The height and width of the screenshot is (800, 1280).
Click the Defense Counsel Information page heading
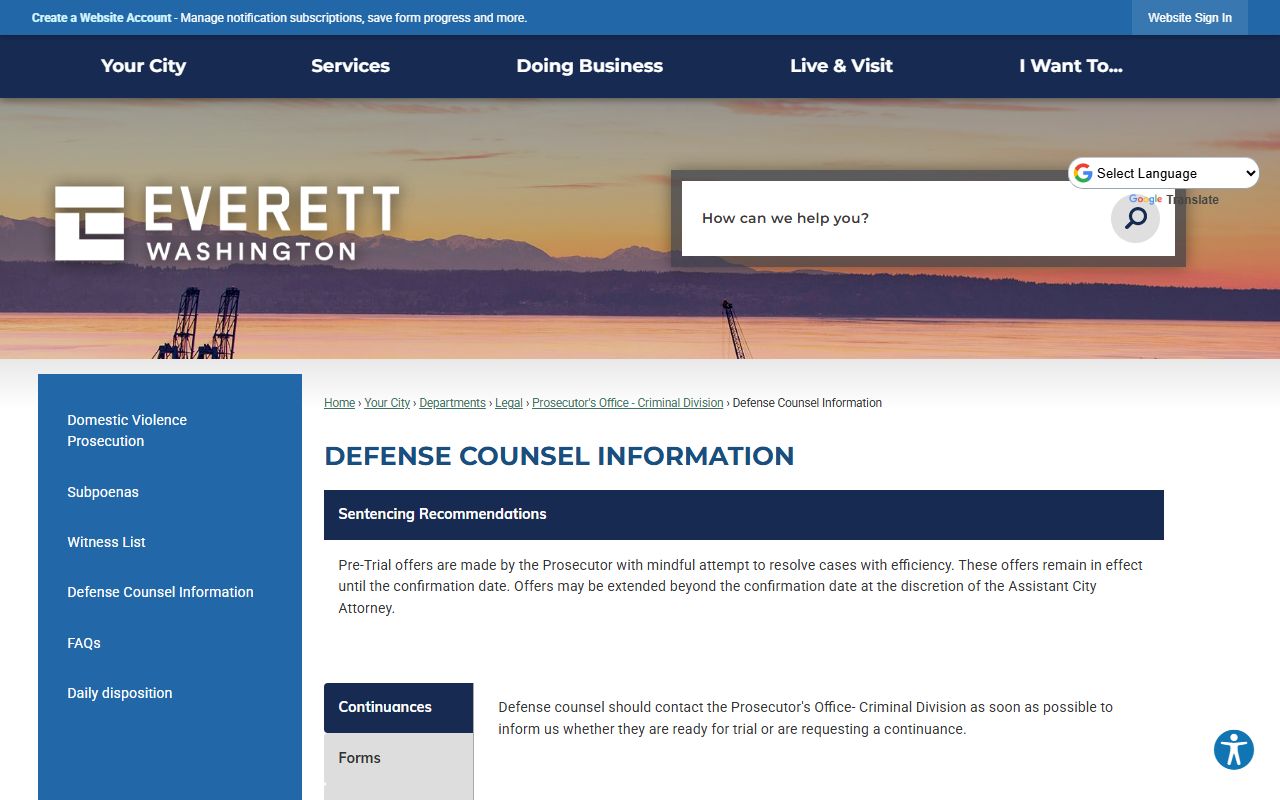click(x=559, y=456)
